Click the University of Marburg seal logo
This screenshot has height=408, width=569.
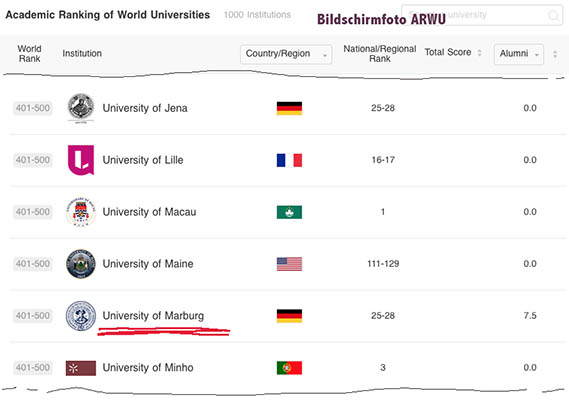[x=81, y=316]
